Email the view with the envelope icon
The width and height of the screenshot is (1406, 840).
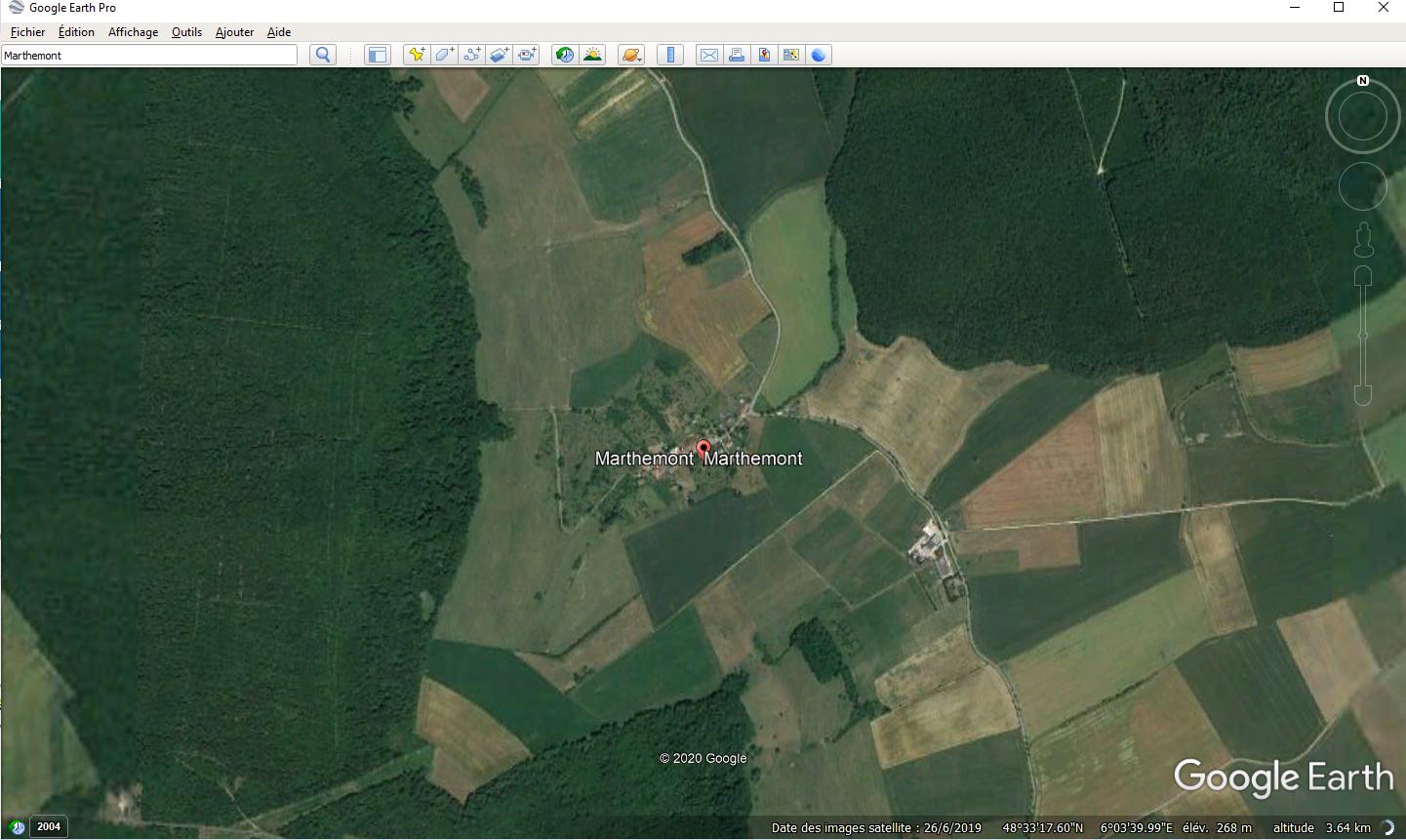709,55
